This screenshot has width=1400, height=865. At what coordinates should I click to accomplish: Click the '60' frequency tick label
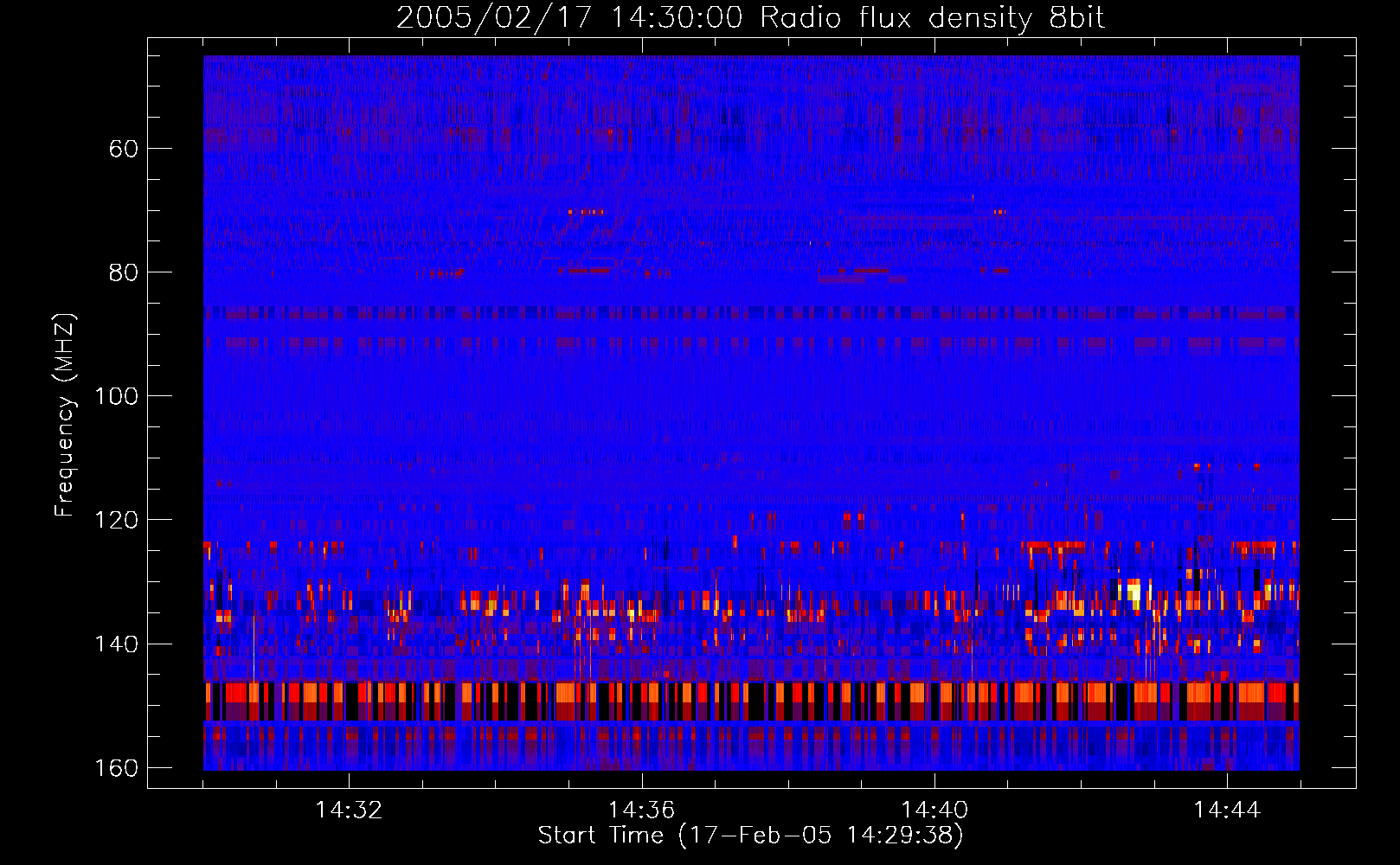pyautogui.click(x=123, y=149)
